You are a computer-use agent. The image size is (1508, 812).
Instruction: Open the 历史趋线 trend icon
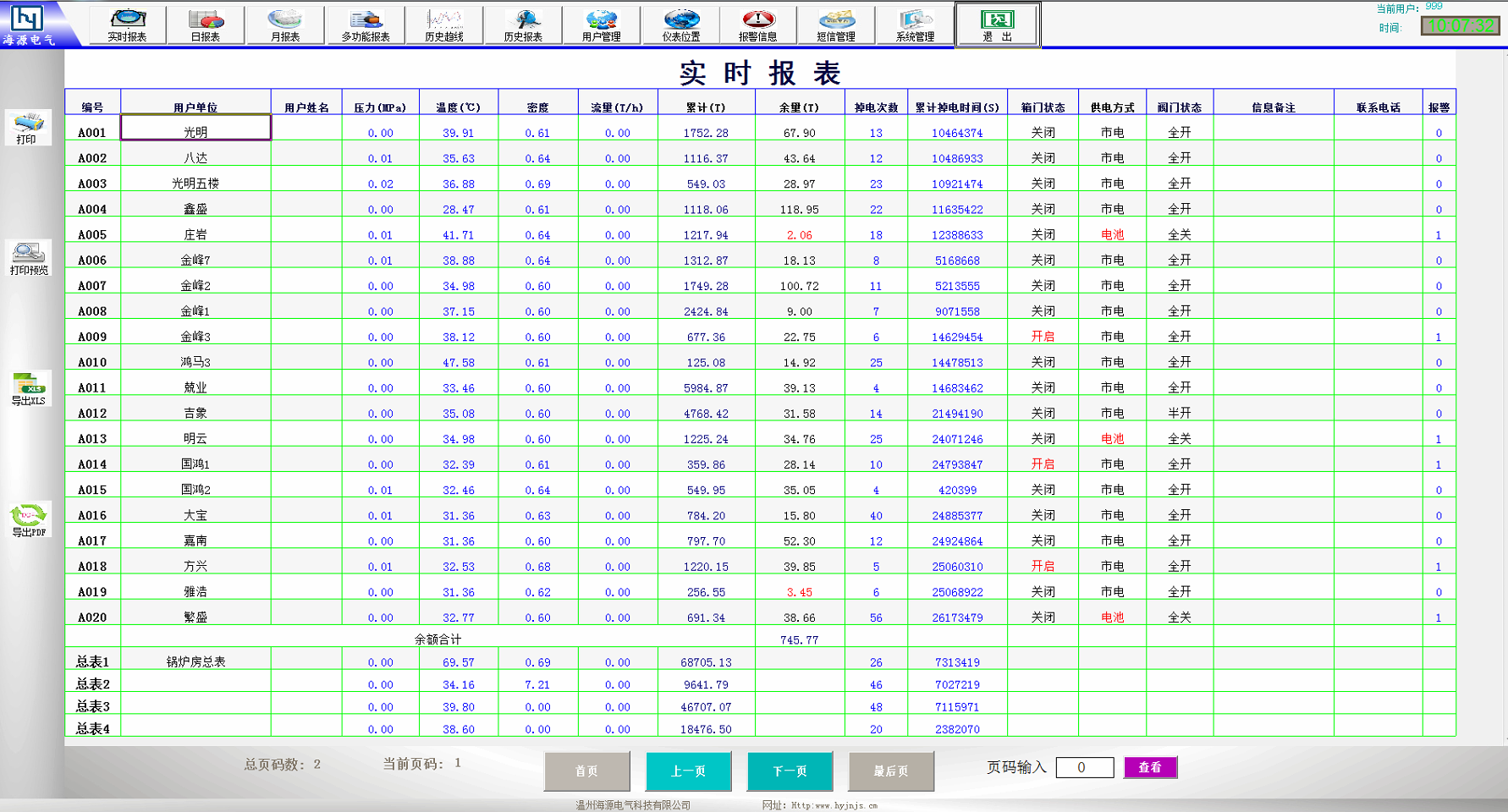pyautogui.click(x=443, y=25)
